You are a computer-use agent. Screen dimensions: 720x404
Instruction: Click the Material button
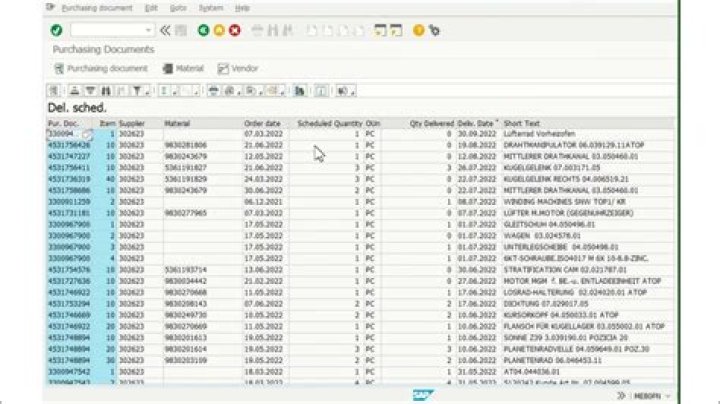(x=183, y=69)
